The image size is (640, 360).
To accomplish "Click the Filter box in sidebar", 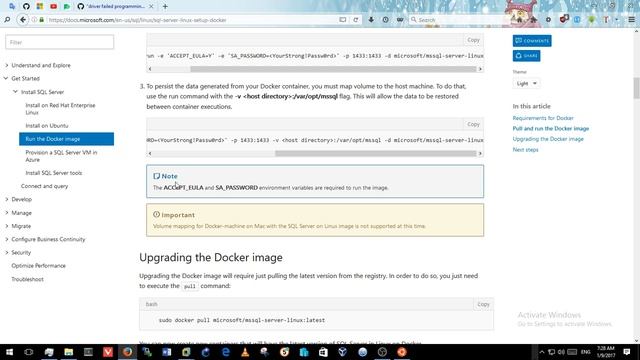I will [60, 42].
